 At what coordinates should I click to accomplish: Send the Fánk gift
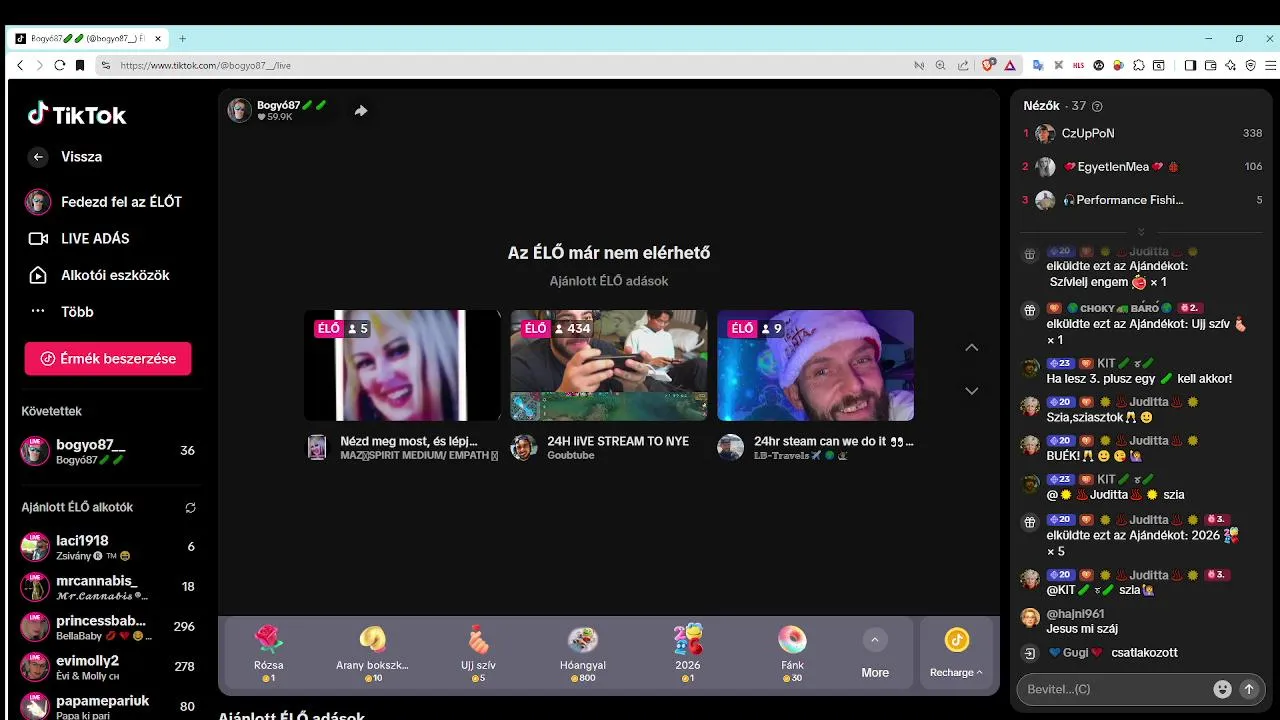pos(792,653)
